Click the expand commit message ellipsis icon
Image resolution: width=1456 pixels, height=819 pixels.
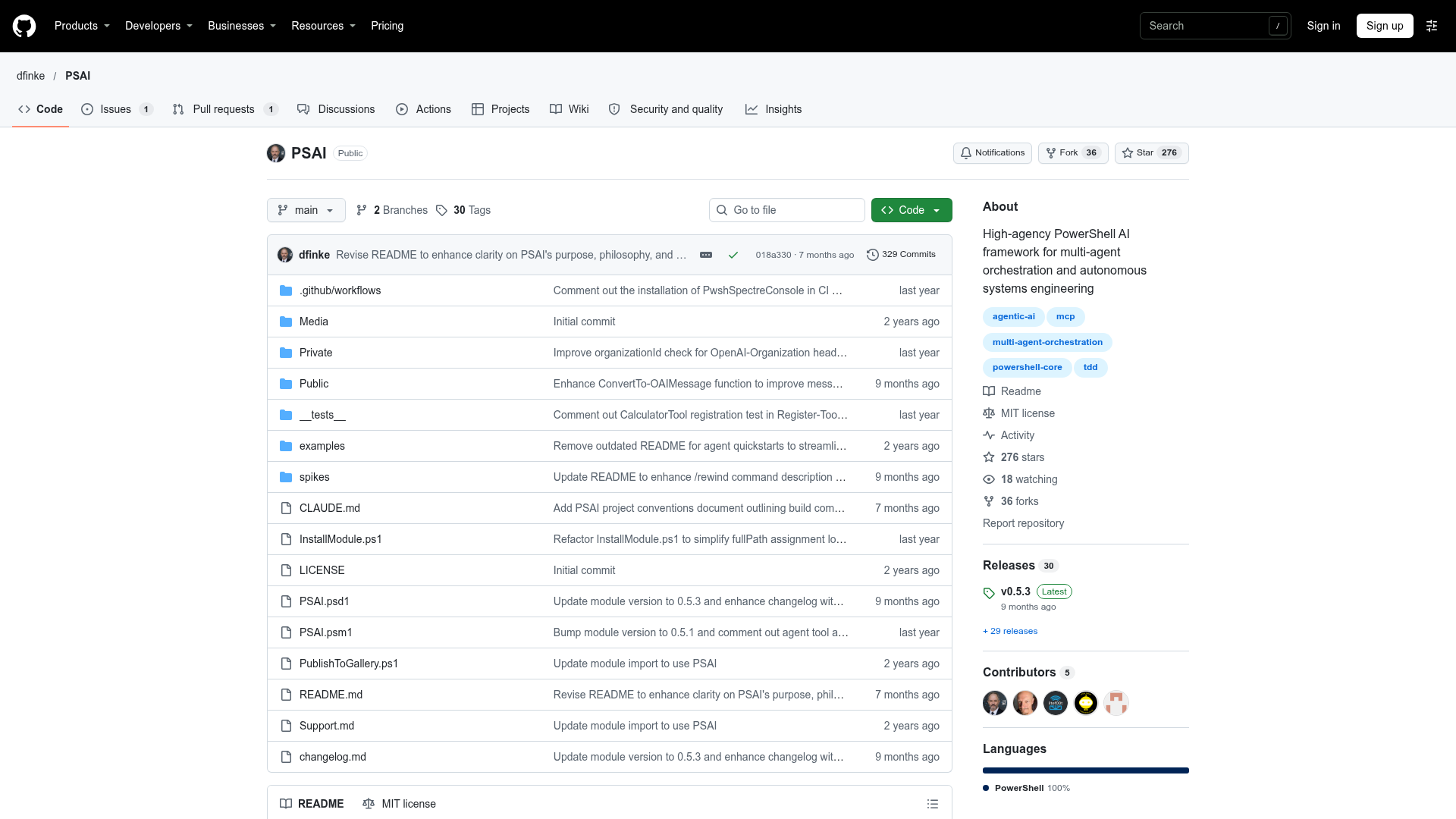[706, 255]
